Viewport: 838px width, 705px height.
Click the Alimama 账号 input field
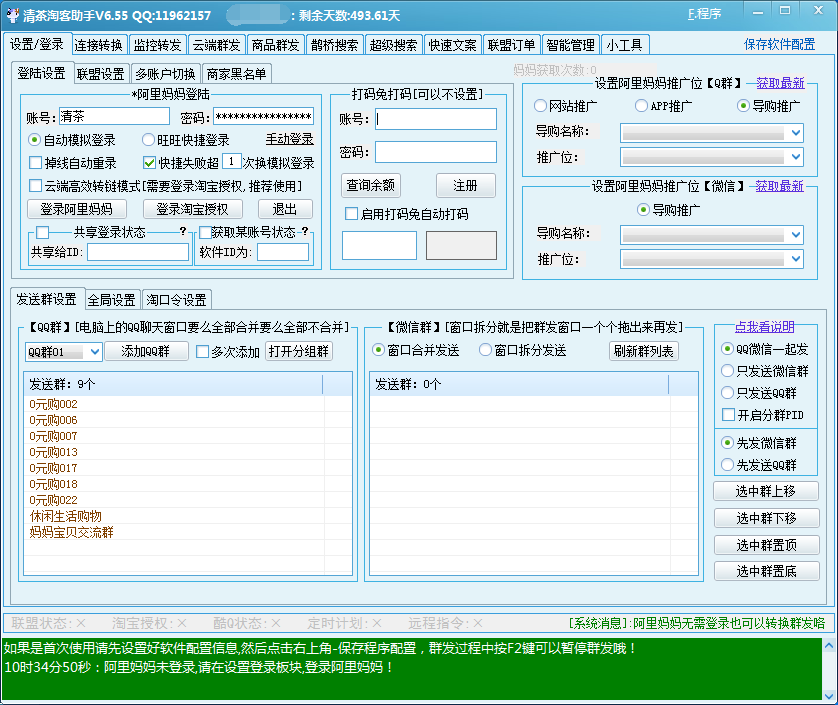tap(114, 117)
